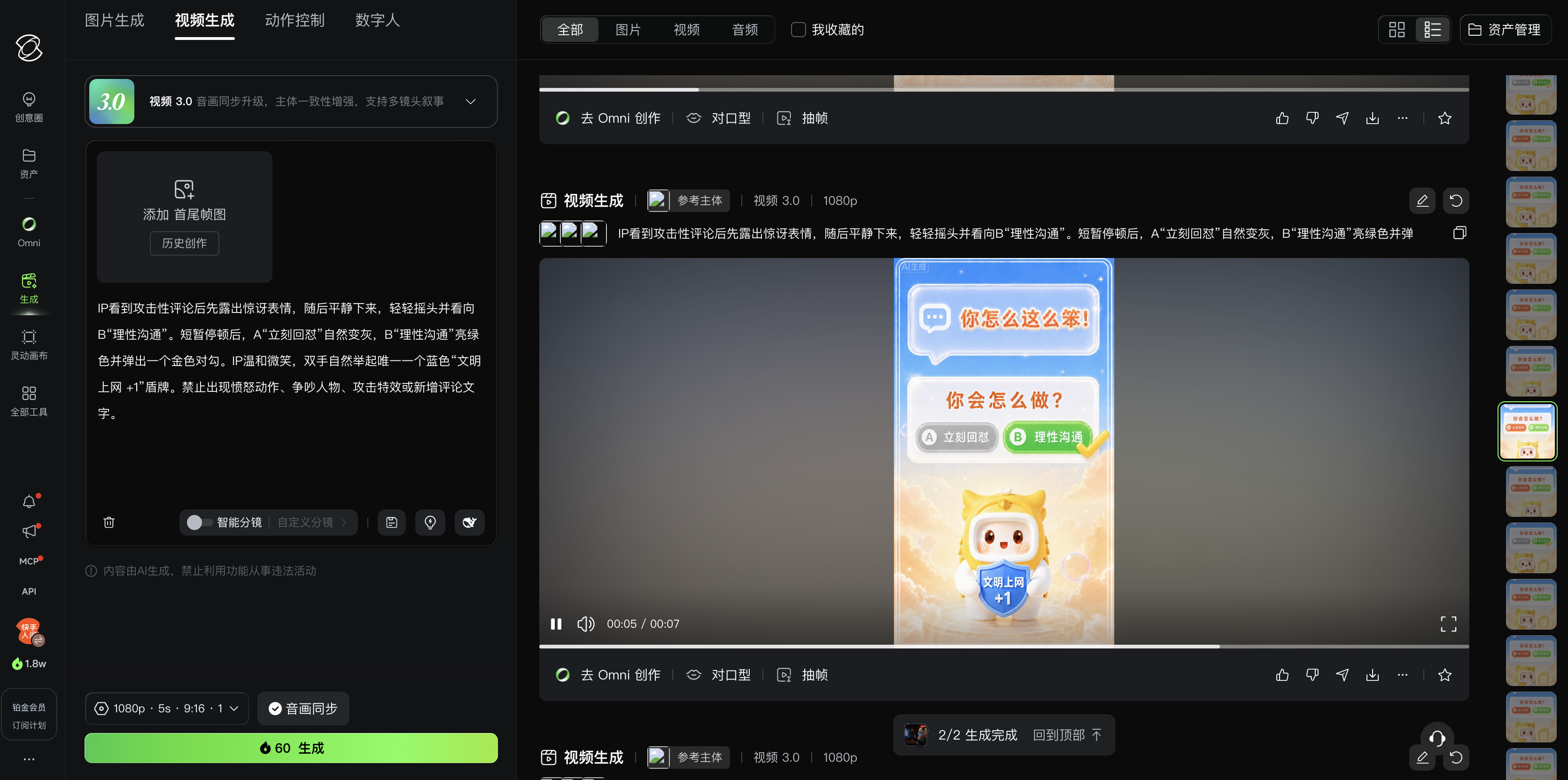Screen dimensions: 1568x780
Task: Star the upper video card
Action: pos(1444,118)
